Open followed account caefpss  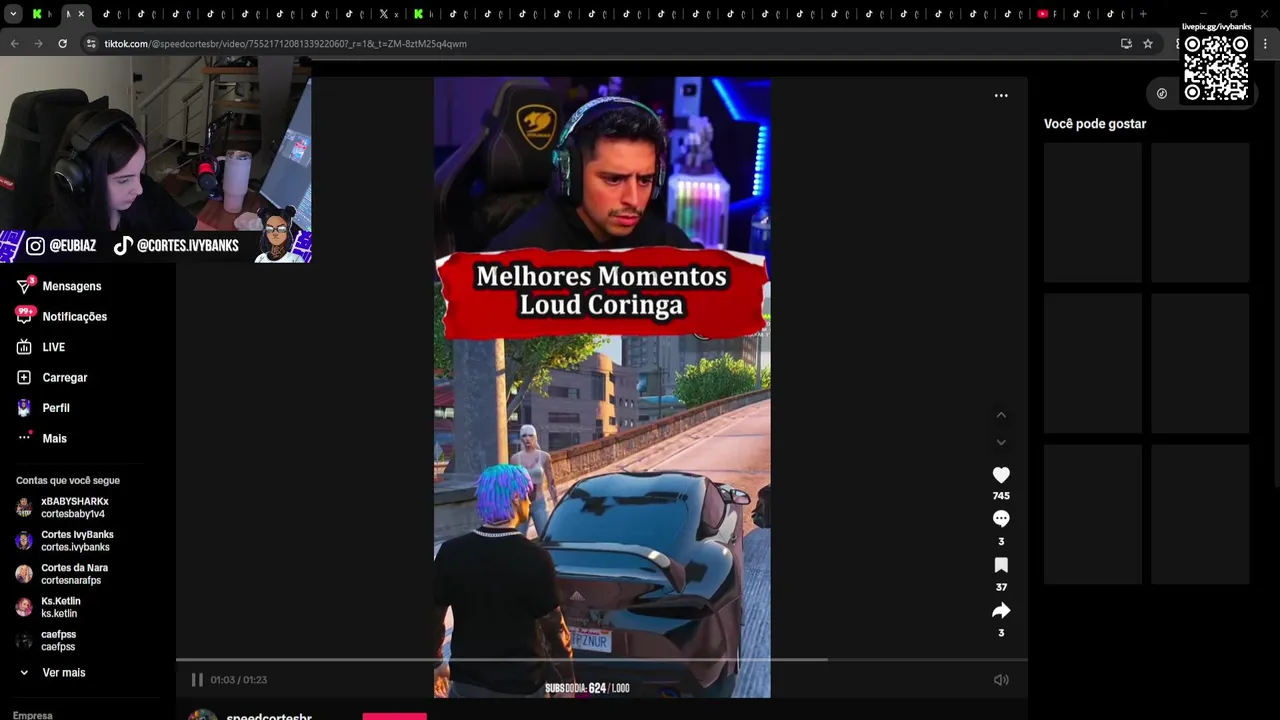pos(47,641)
